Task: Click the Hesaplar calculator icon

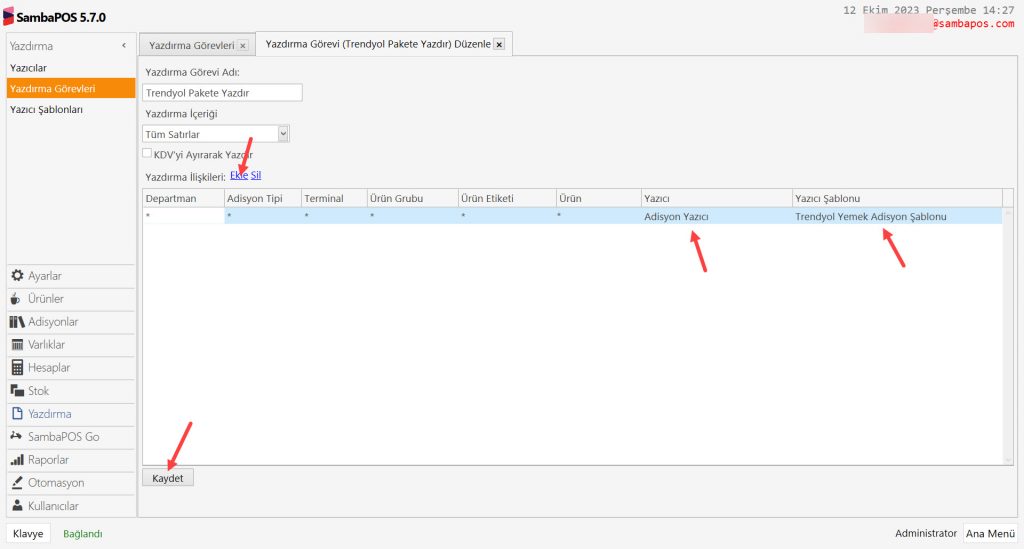Action: [18, 368]
